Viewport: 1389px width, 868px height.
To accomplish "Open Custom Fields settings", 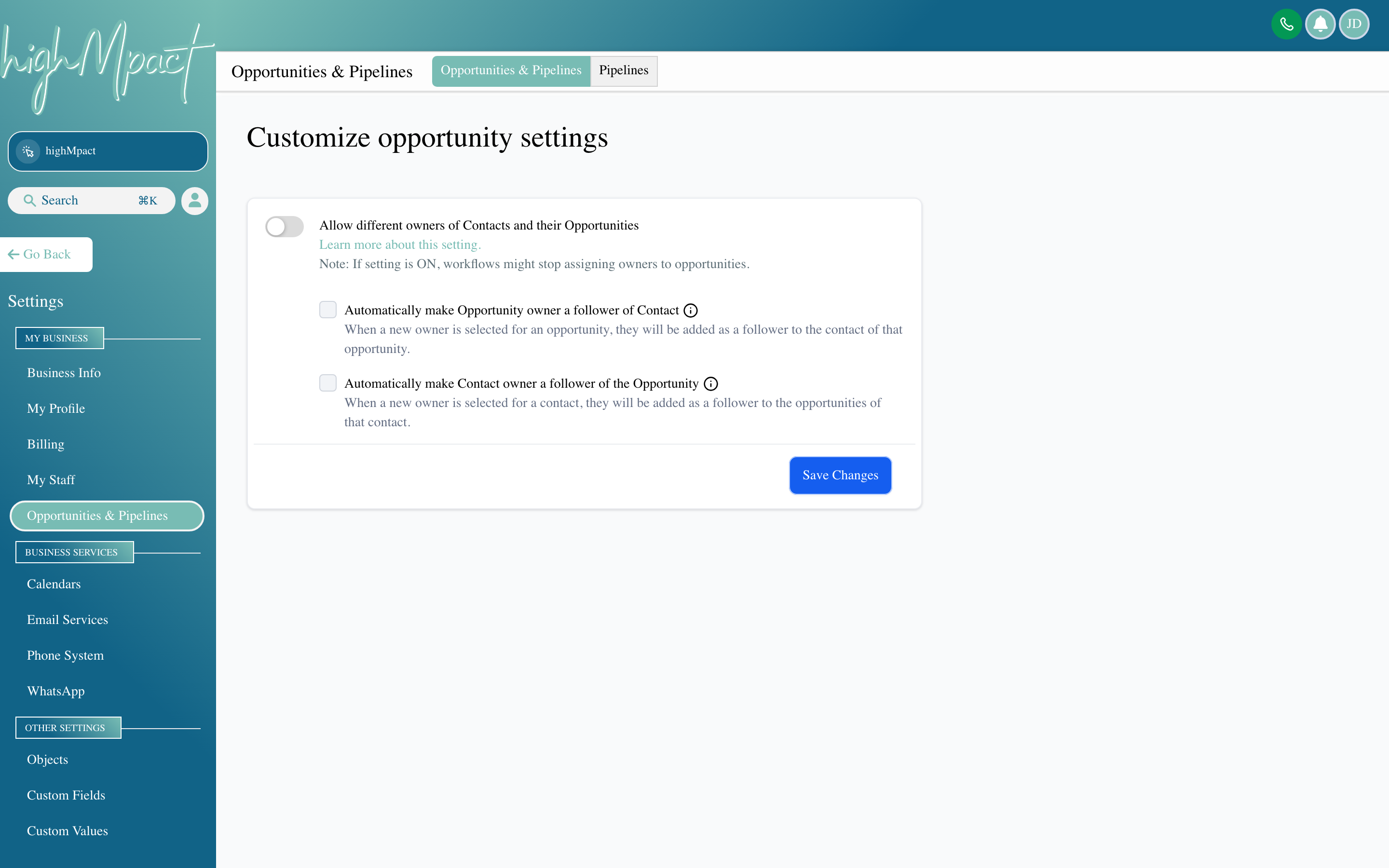I will coord(66,796).
